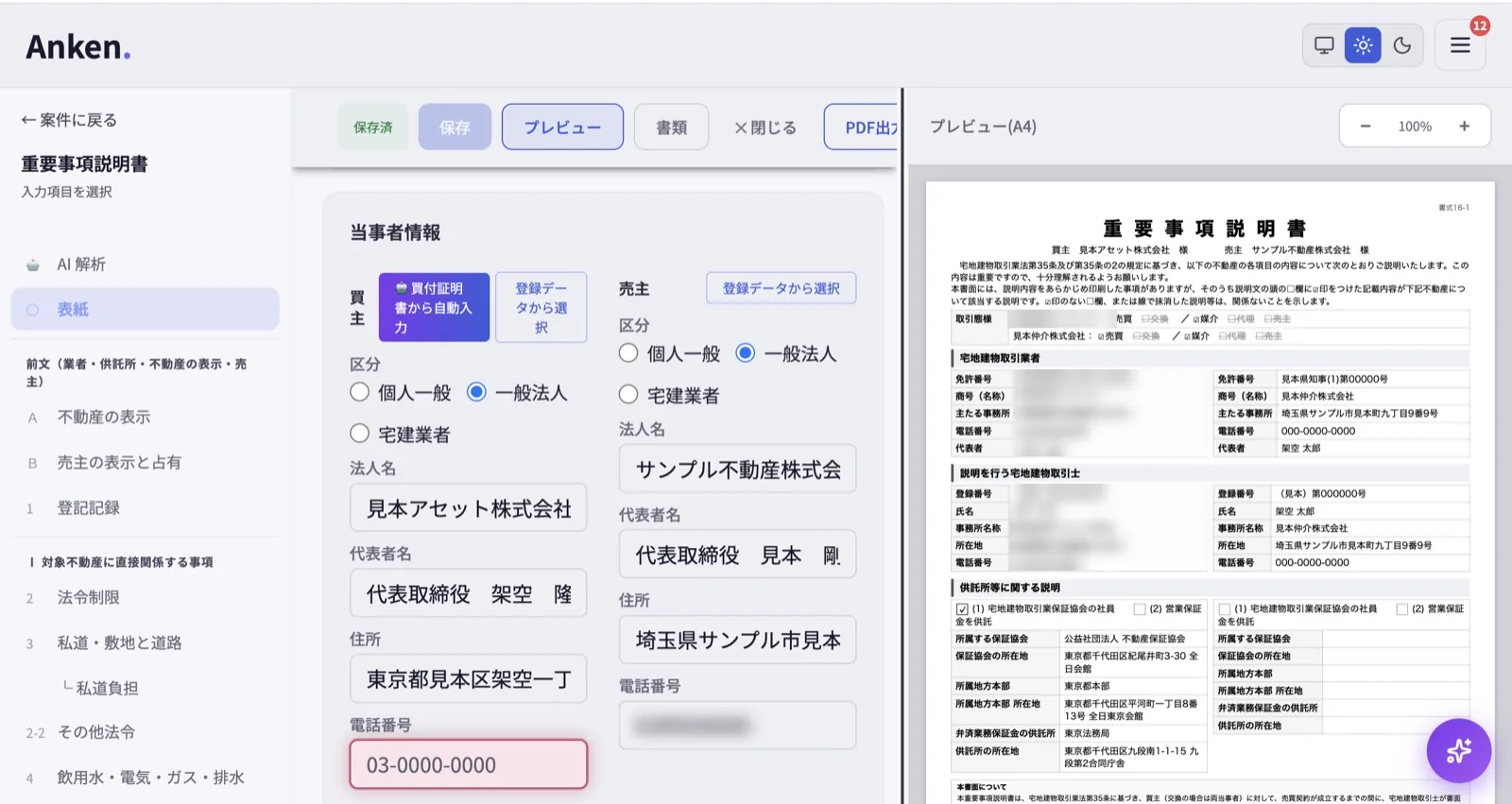Select buyer 宅建業者 radio
This screenshot has width=1512, height=804.
coord(359,434)
